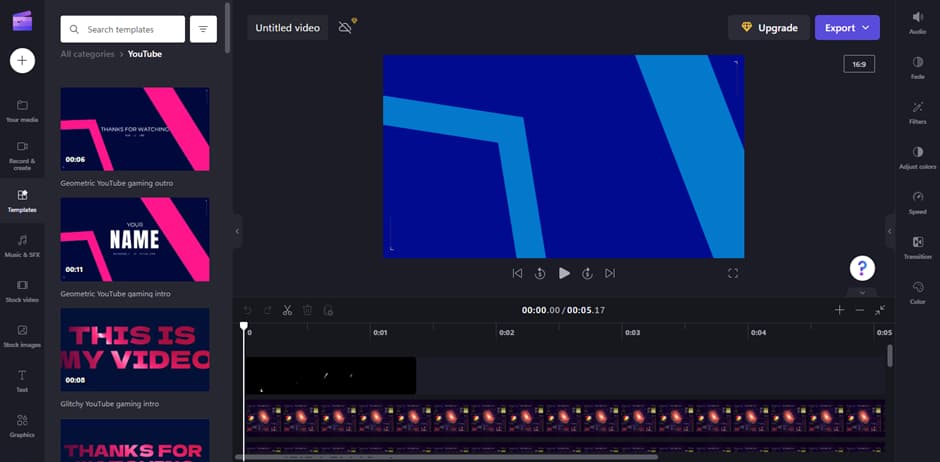Click the 0:04 mark on timeline ruler
Screen dimensions: 940x462
[x=758, y=332]
